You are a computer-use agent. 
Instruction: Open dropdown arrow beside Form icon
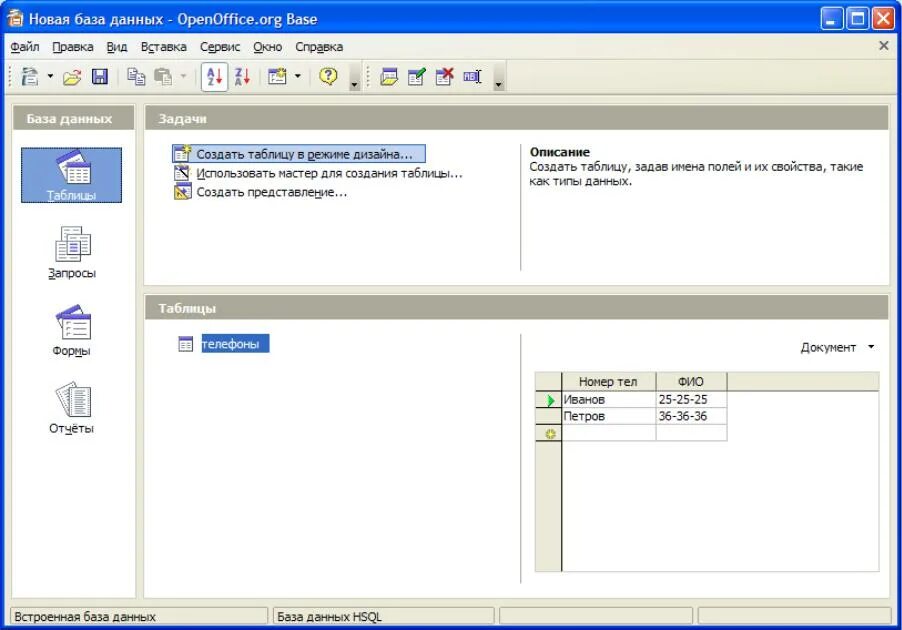coord(297,77)
